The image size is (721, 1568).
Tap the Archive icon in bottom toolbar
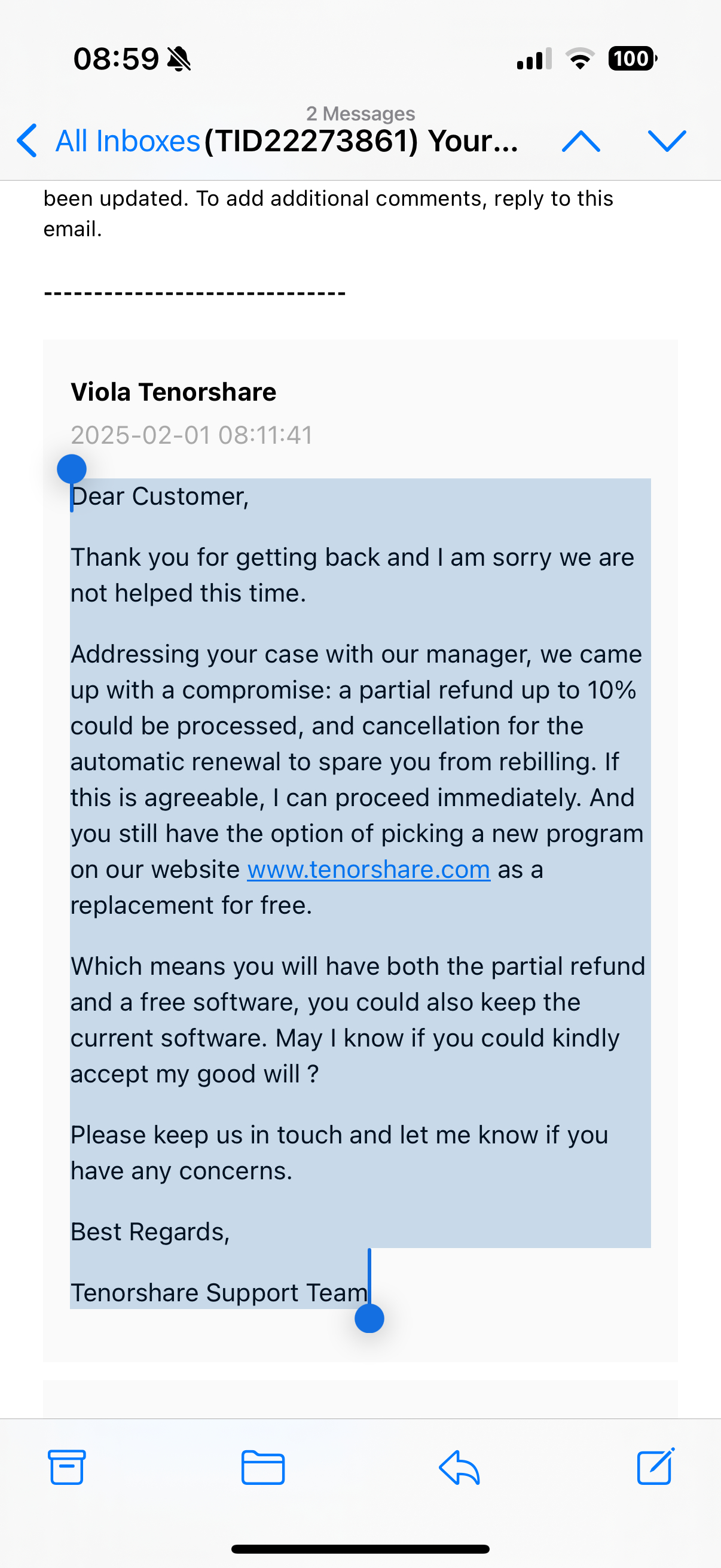pyautogui.click(x=66, y=1468)
